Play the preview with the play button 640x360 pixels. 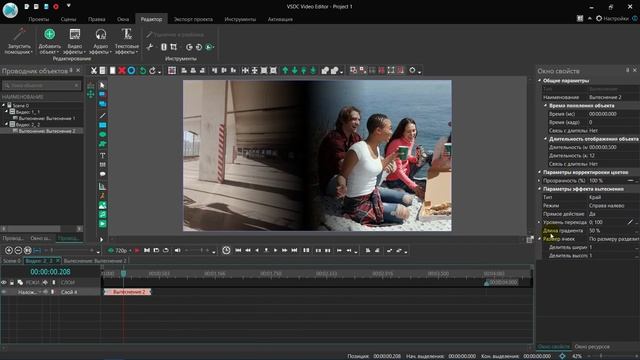[276, 250]
